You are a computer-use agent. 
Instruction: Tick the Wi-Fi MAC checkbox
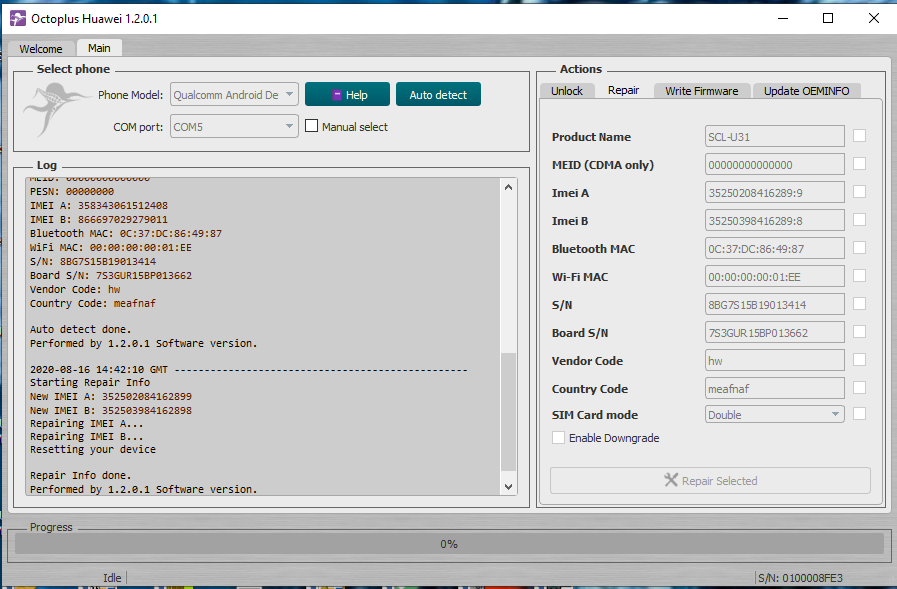click(x=859, y=276)
